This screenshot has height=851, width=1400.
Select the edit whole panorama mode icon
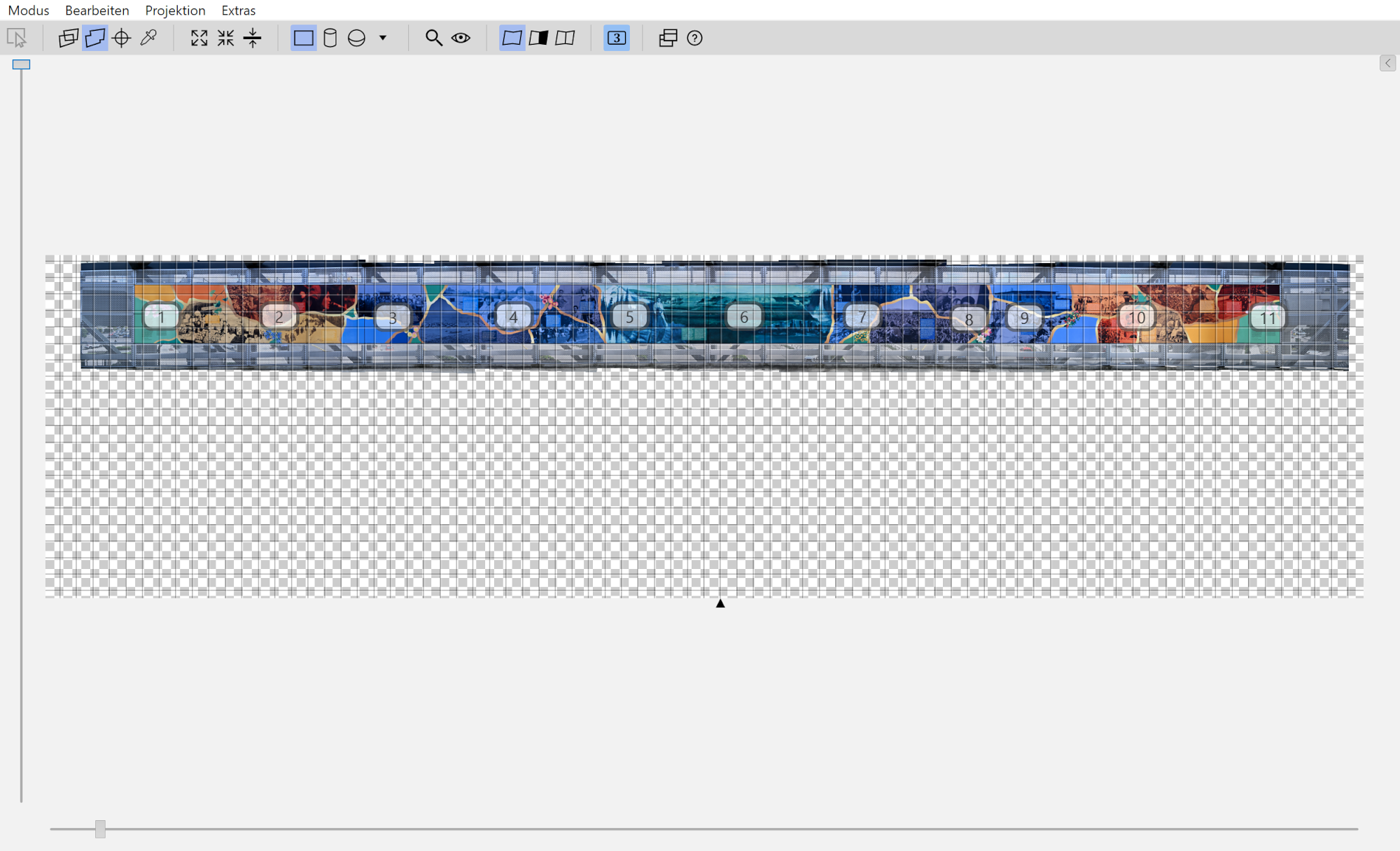(x=94, y=38)
